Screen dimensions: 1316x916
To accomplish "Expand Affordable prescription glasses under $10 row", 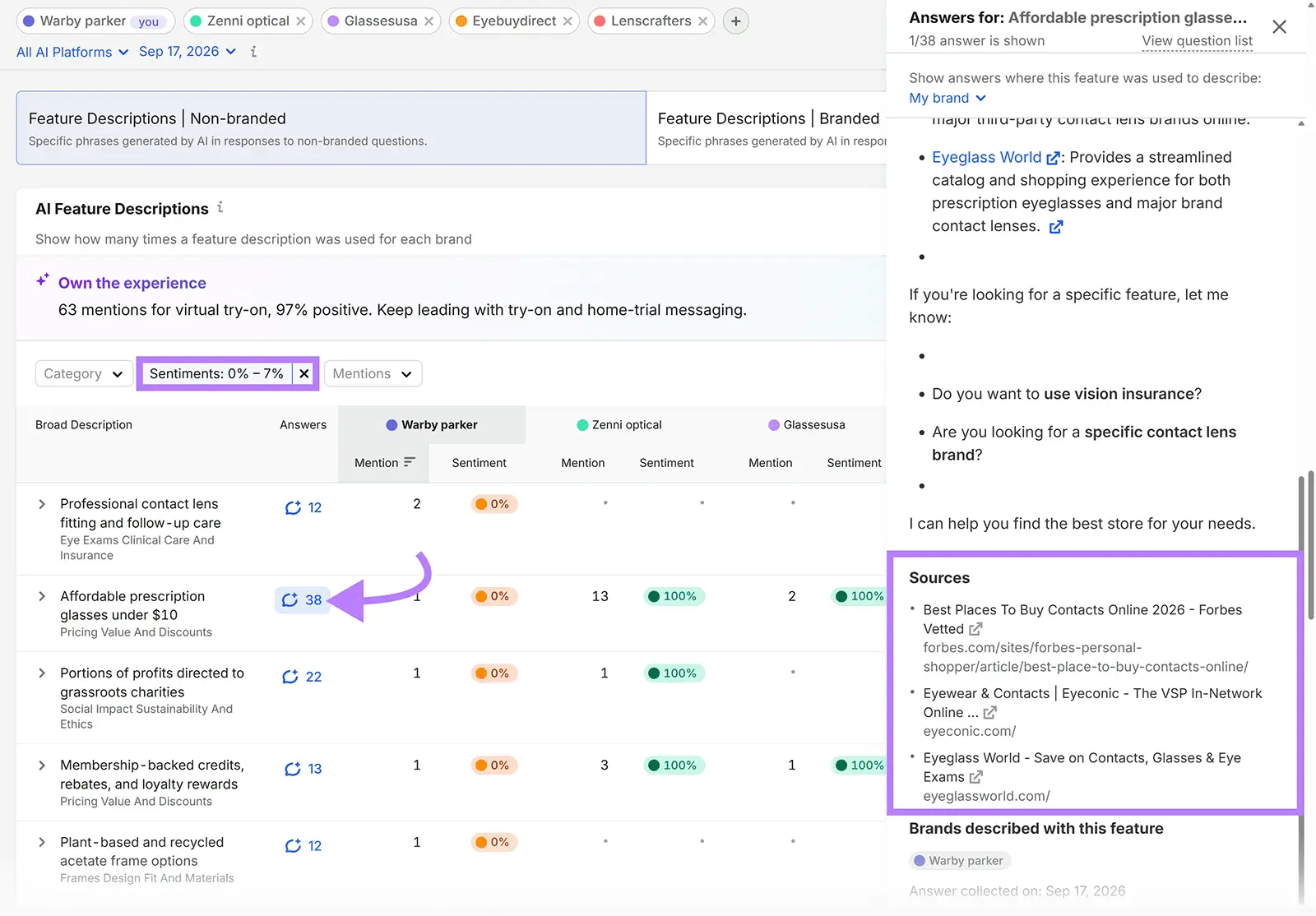I will [x=42, y=596].
